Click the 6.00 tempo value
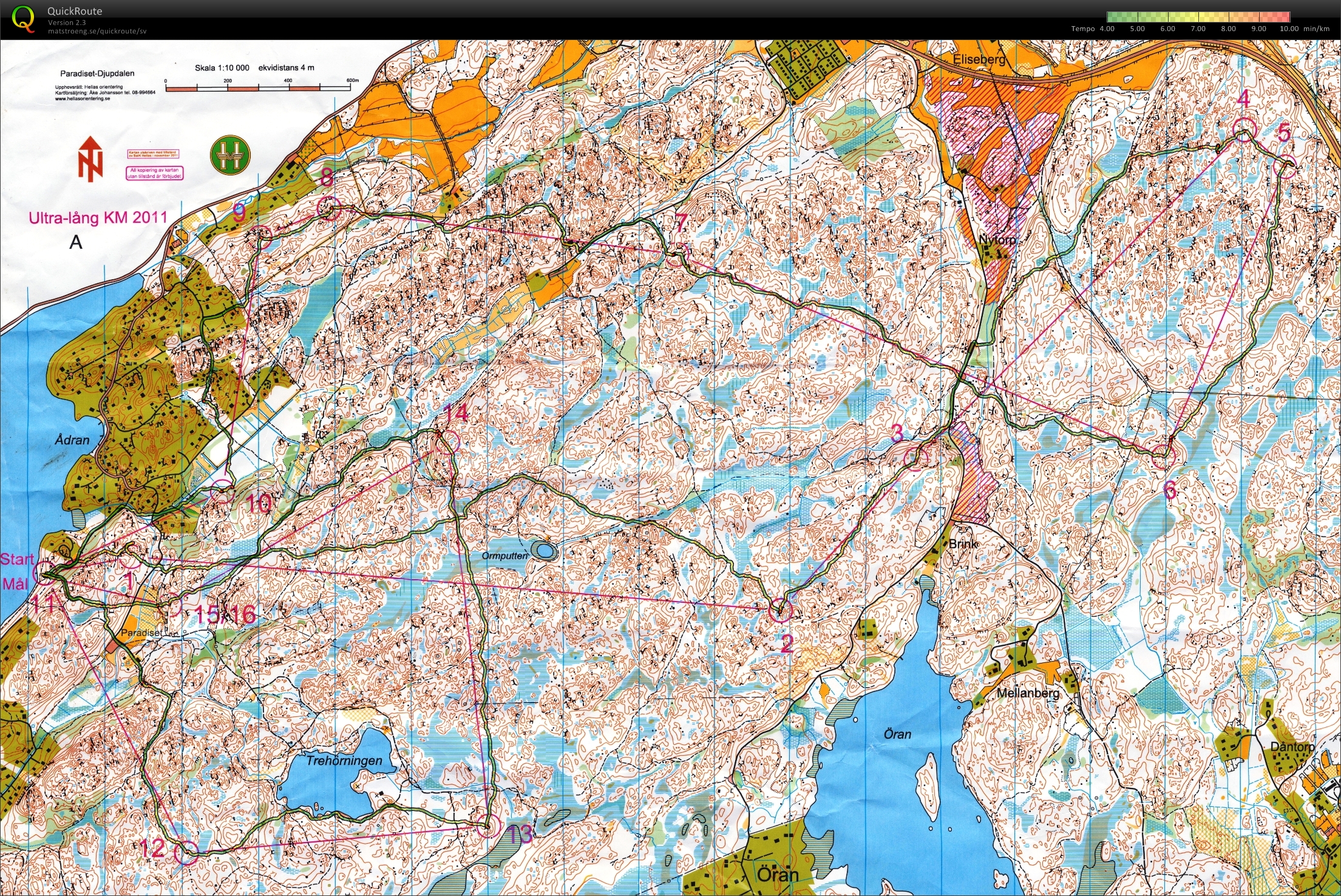 tap(1167, 29)
